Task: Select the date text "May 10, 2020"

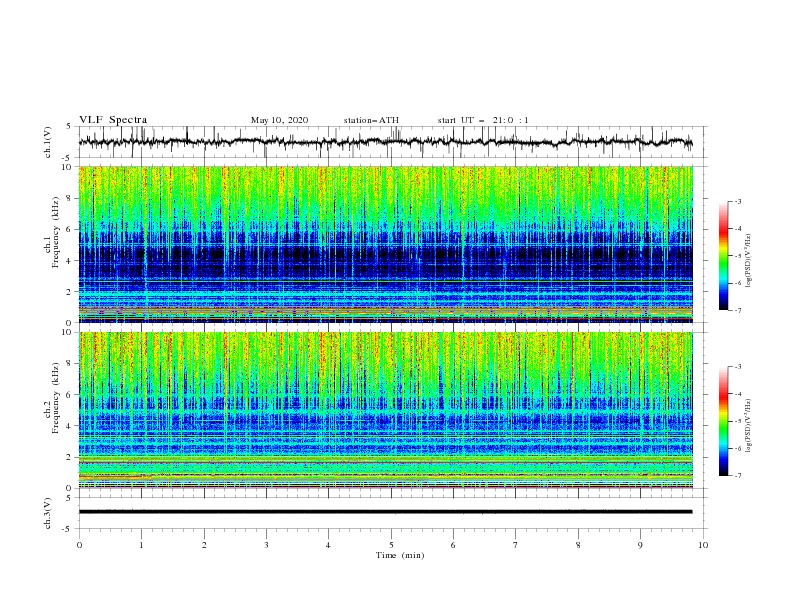Action: [279, 120]
